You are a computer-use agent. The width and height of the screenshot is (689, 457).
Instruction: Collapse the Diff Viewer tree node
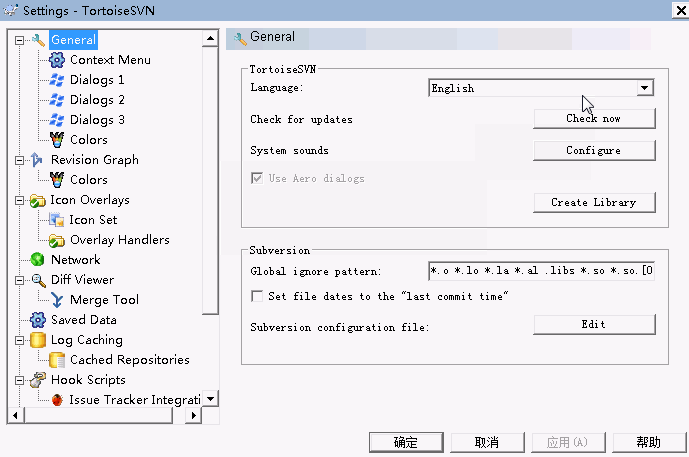click(19, 280)
